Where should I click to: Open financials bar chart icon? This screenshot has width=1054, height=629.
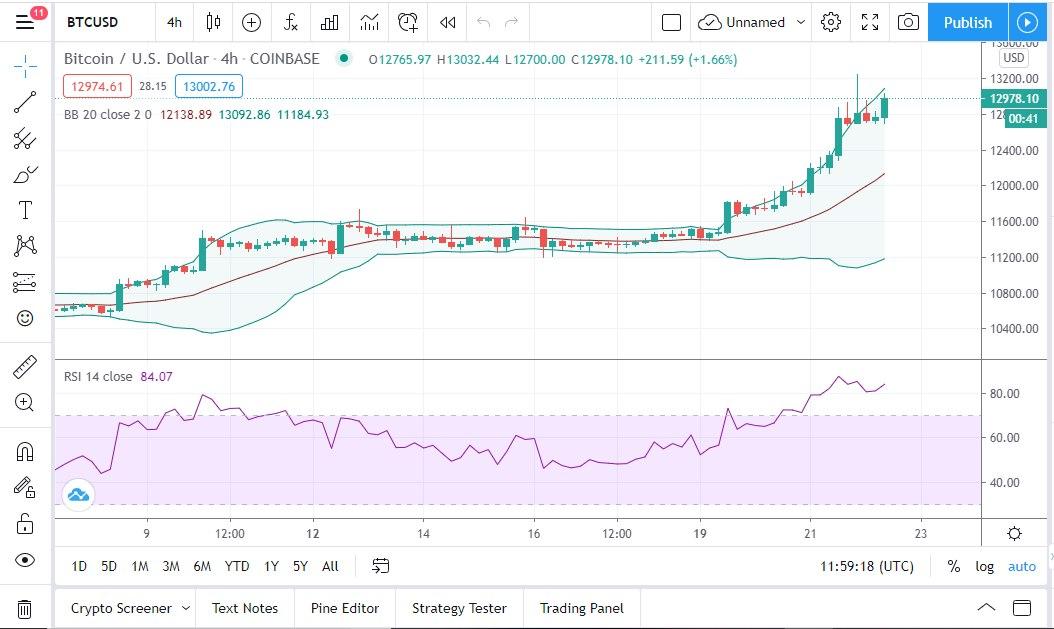[329, 22]
